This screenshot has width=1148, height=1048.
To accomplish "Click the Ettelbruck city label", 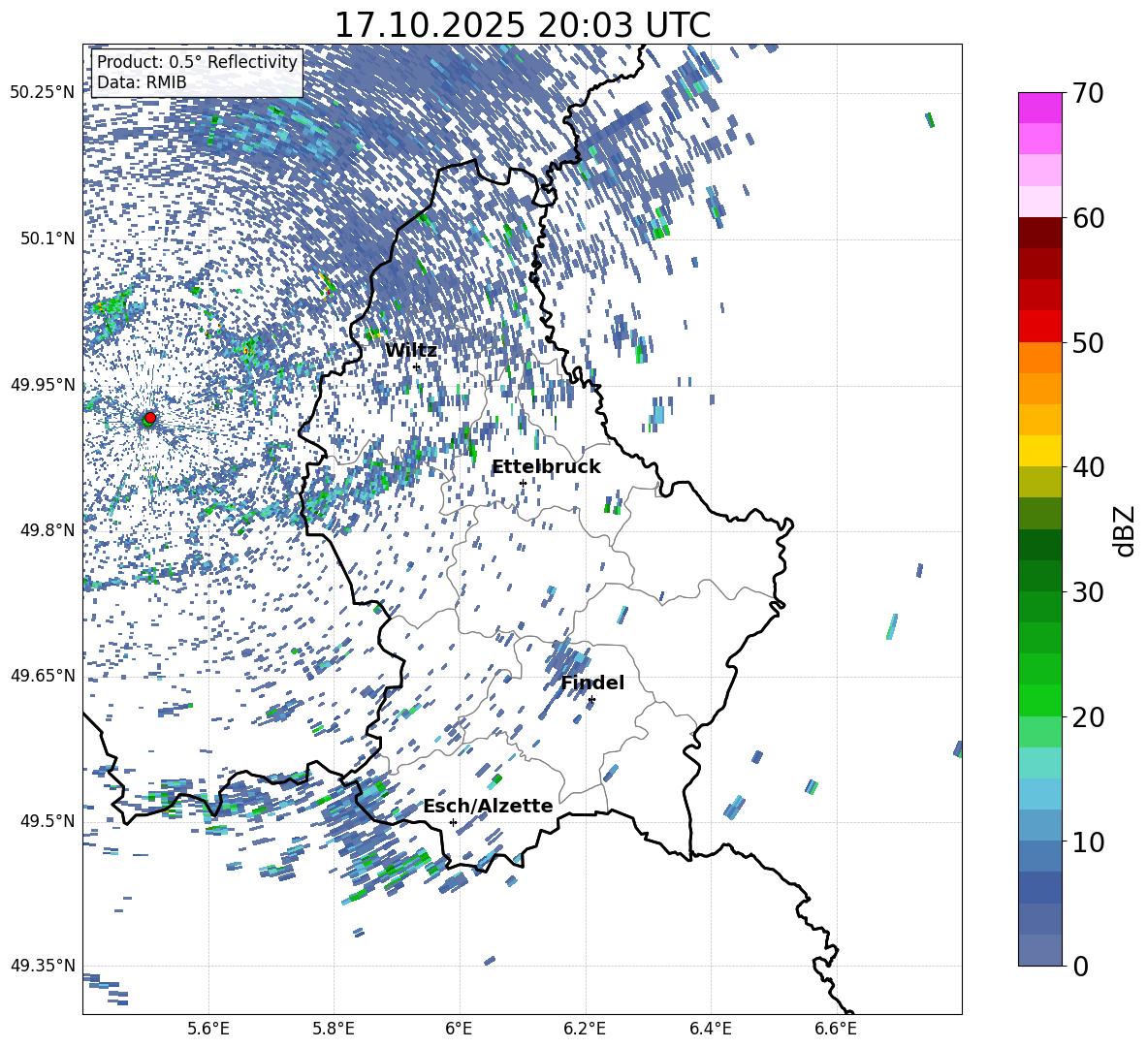I will tap(546, 467).
